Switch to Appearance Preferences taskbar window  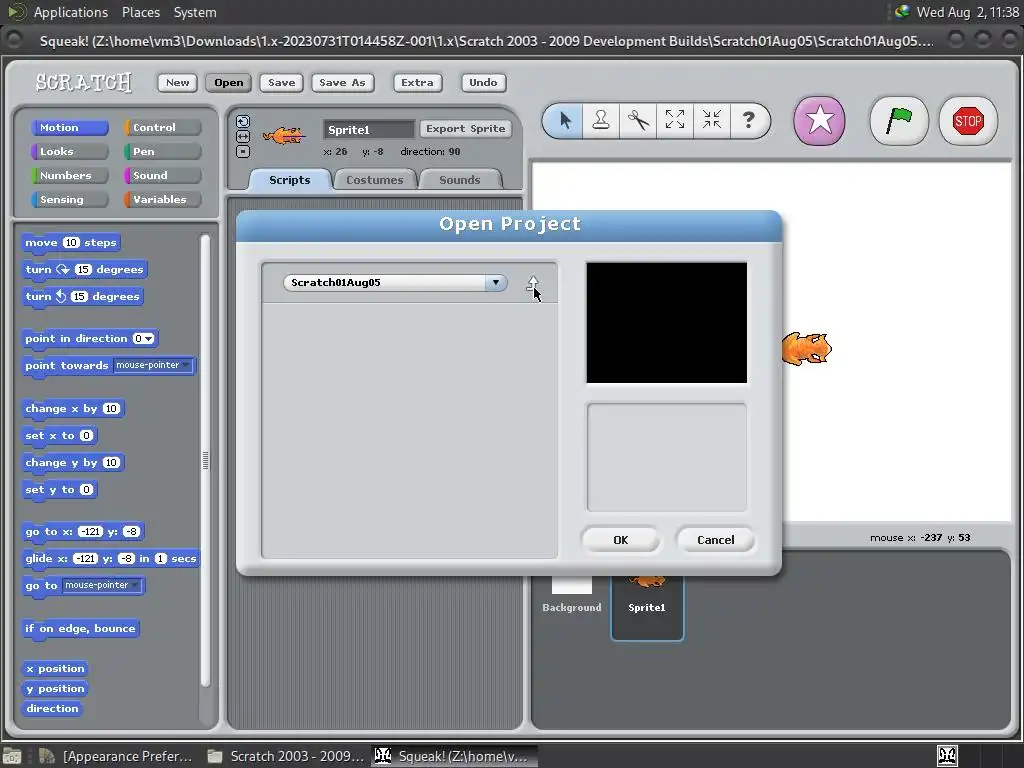pos(116,756)
